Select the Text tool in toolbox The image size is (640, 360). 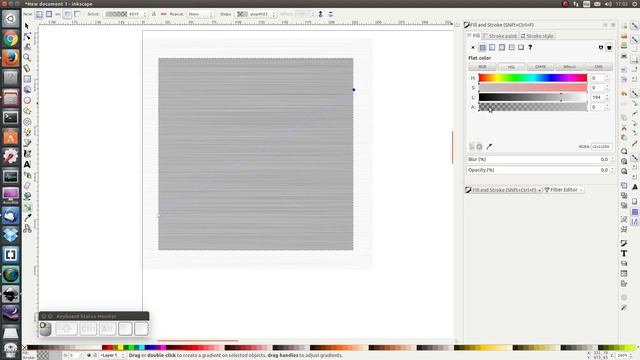(x=27, y=164)
